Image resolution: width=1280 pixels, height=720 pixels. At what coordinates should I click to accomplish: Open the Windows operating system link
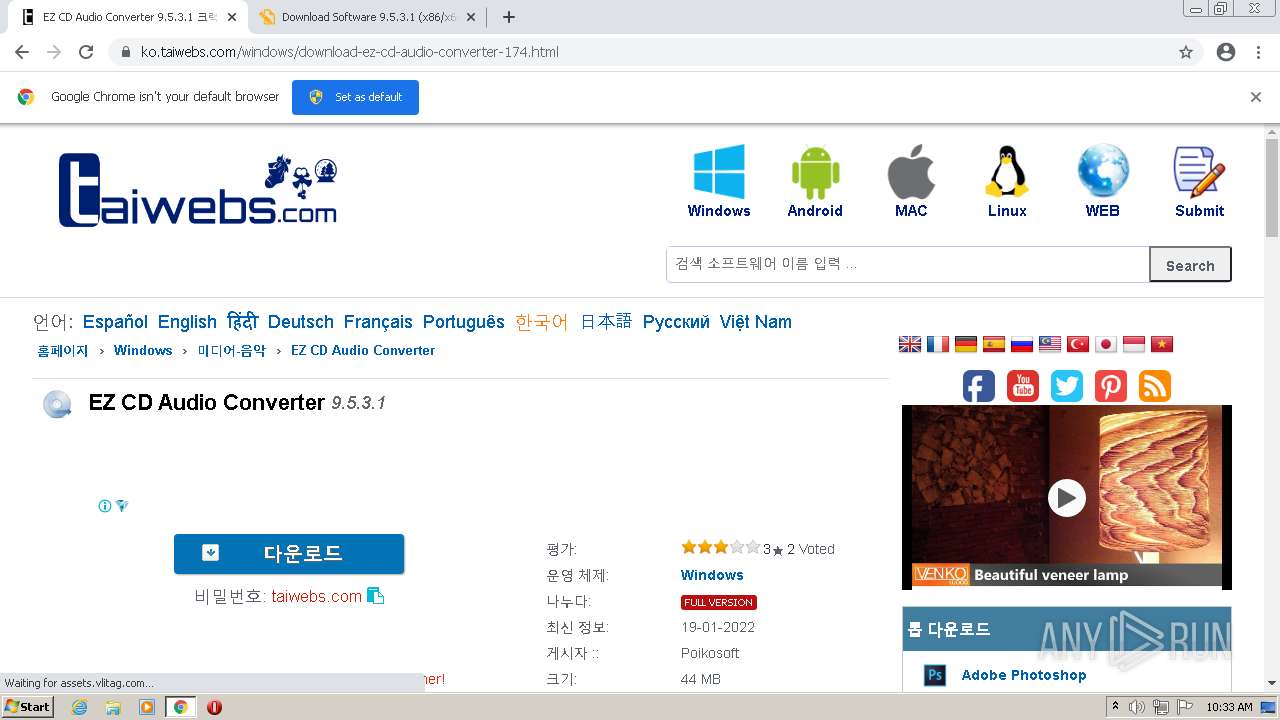tap(712, 575)
